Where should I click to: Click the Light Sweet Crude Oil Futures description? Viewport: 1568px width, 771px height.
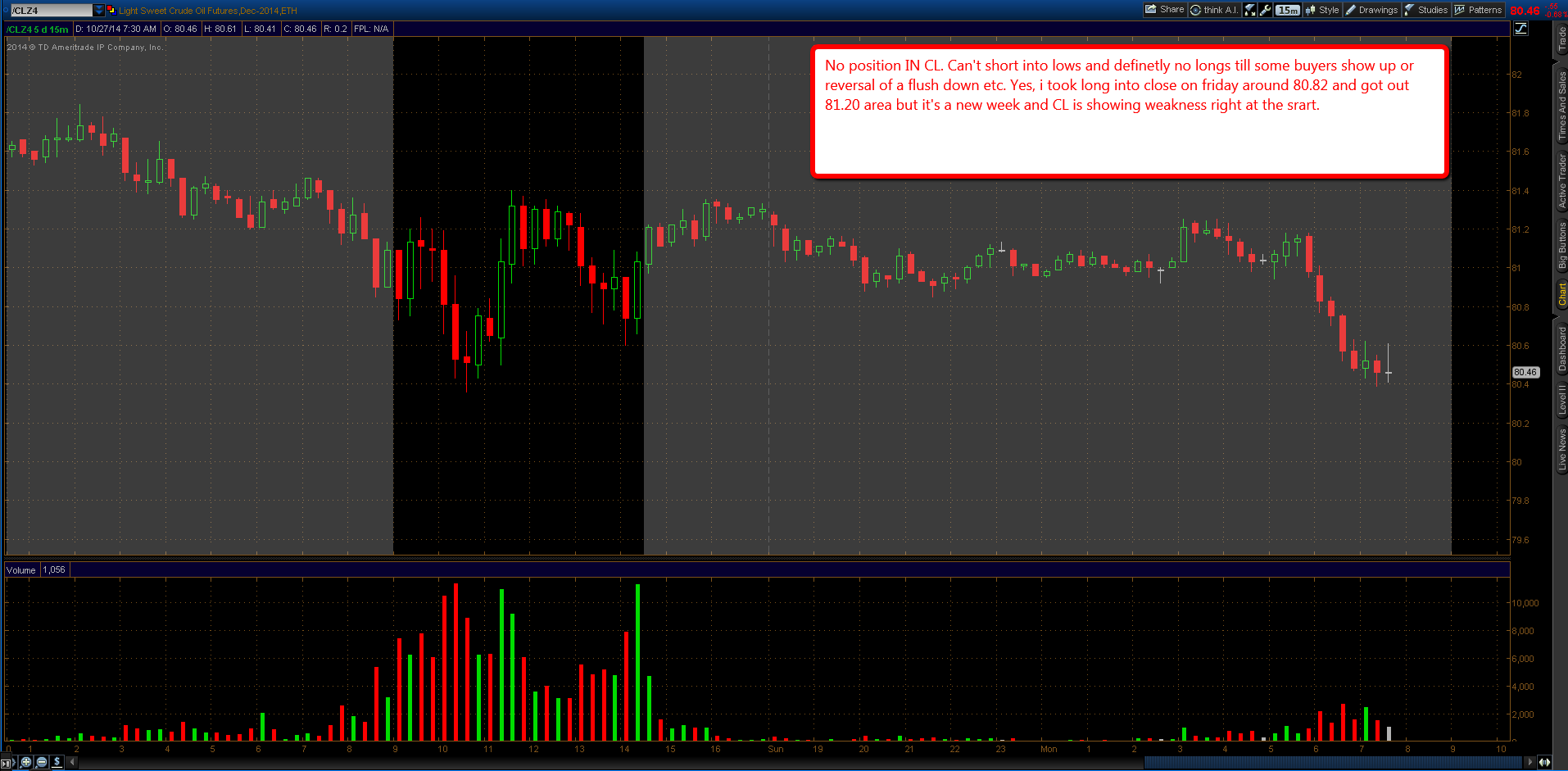point(208,11)
